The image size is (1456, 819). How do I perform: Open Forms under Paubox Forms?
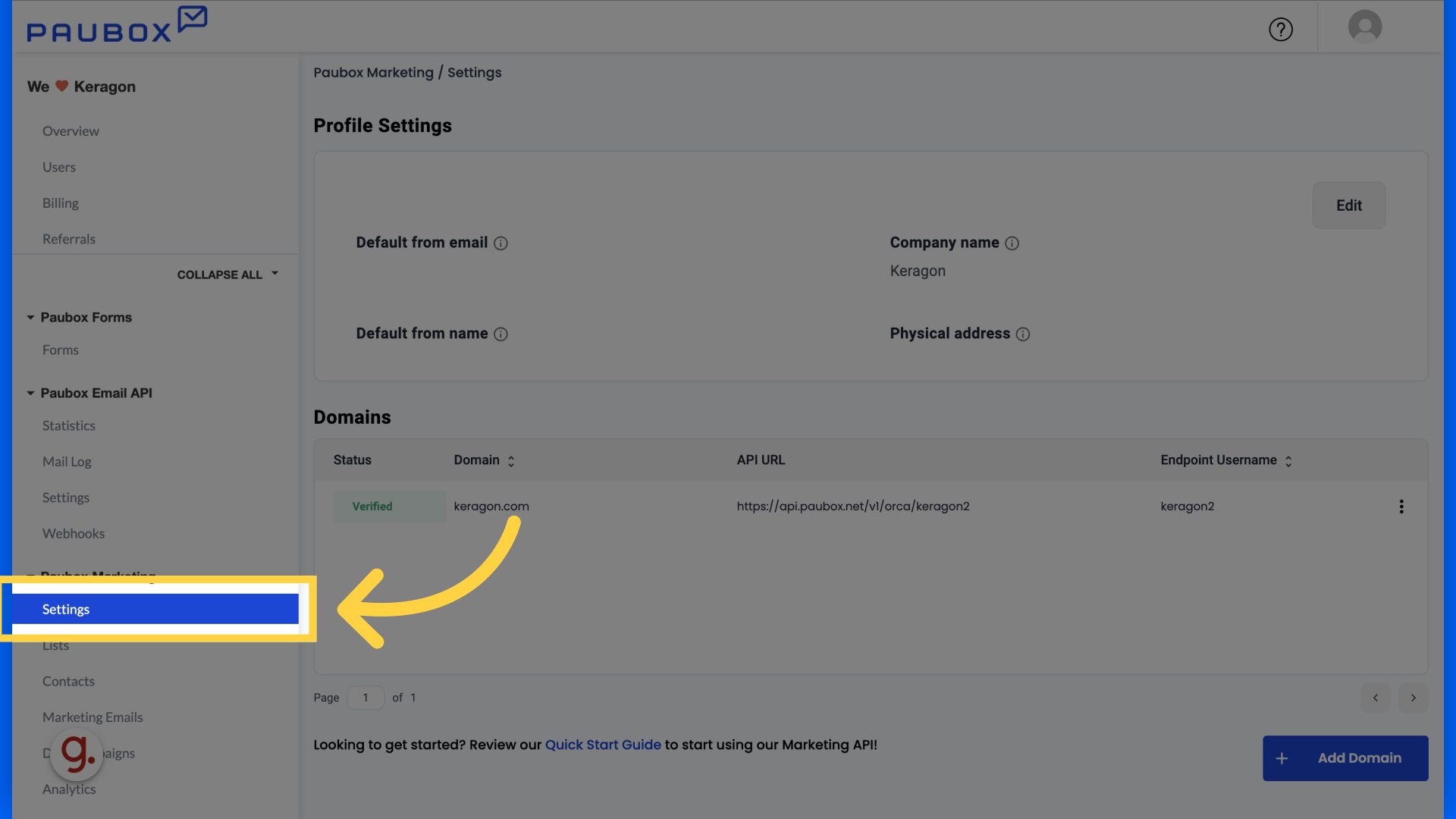pos(61,350)
